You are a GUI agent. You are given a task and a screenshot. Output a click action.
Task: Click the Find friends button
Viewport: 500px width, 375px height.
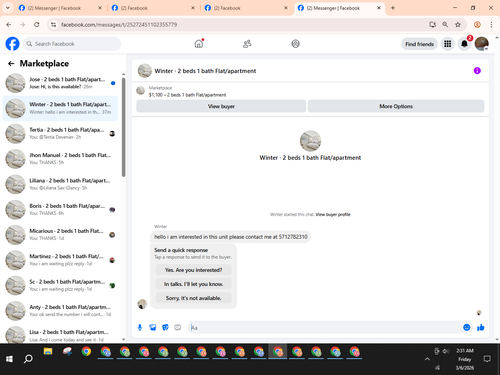(419, 44)
